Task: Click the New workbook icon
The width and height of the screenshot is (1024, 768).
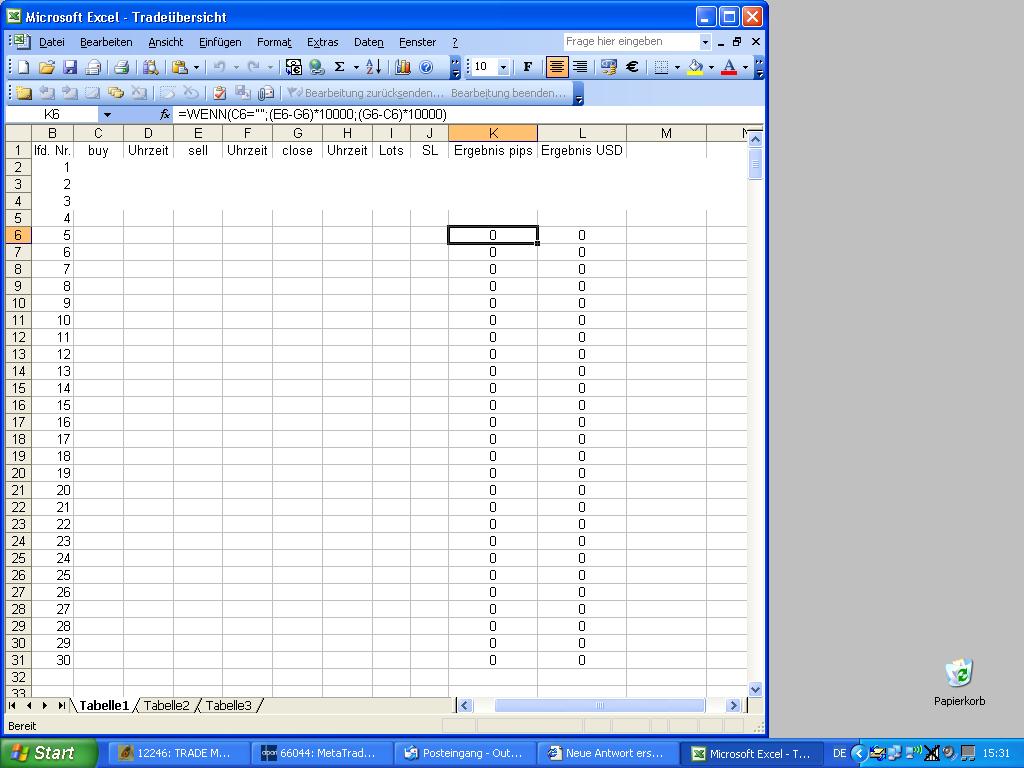Action: point(24,67)
